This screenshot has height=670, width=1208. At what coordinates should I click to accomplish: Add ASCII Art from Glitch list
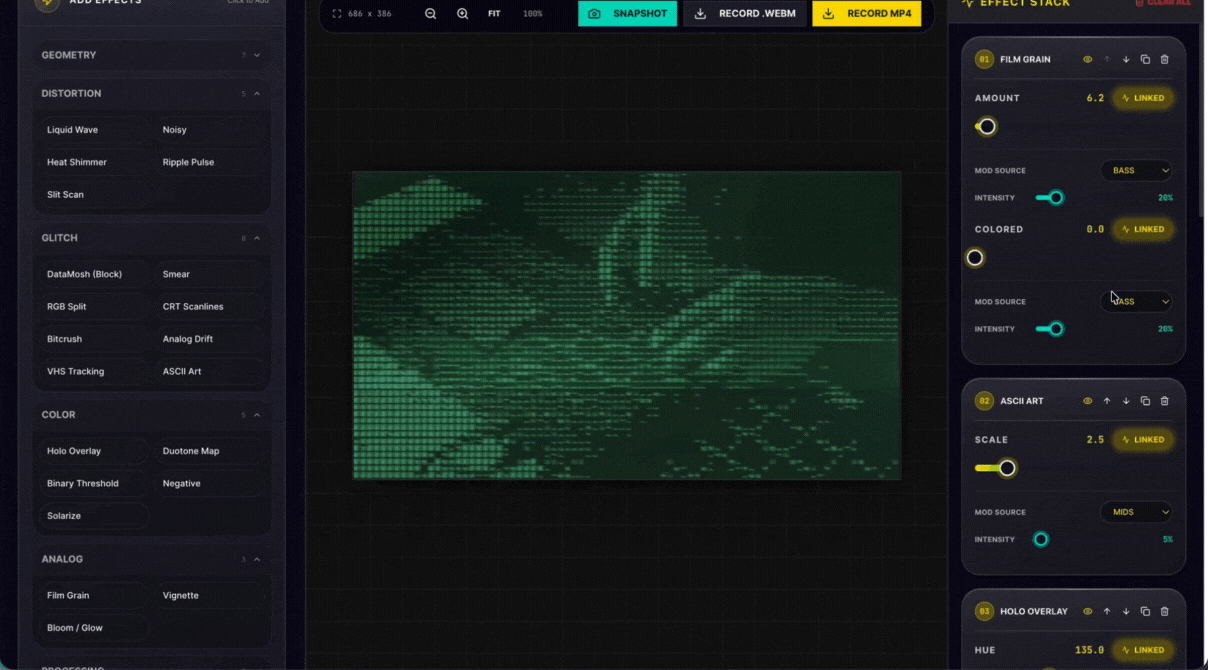[x=209, y=371]
